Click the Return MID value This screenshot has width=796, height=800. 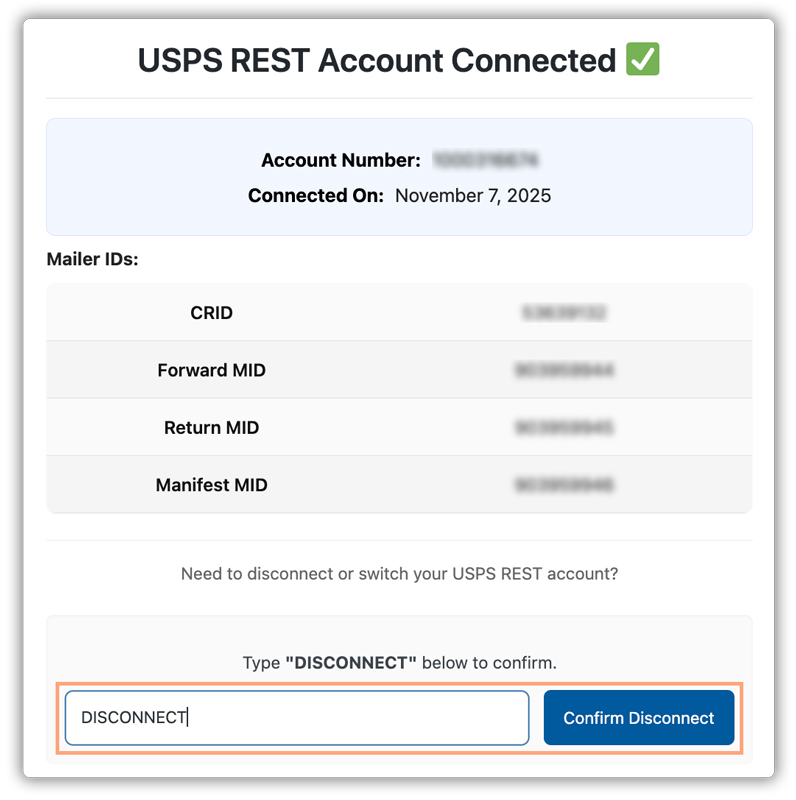pos(565,427)
